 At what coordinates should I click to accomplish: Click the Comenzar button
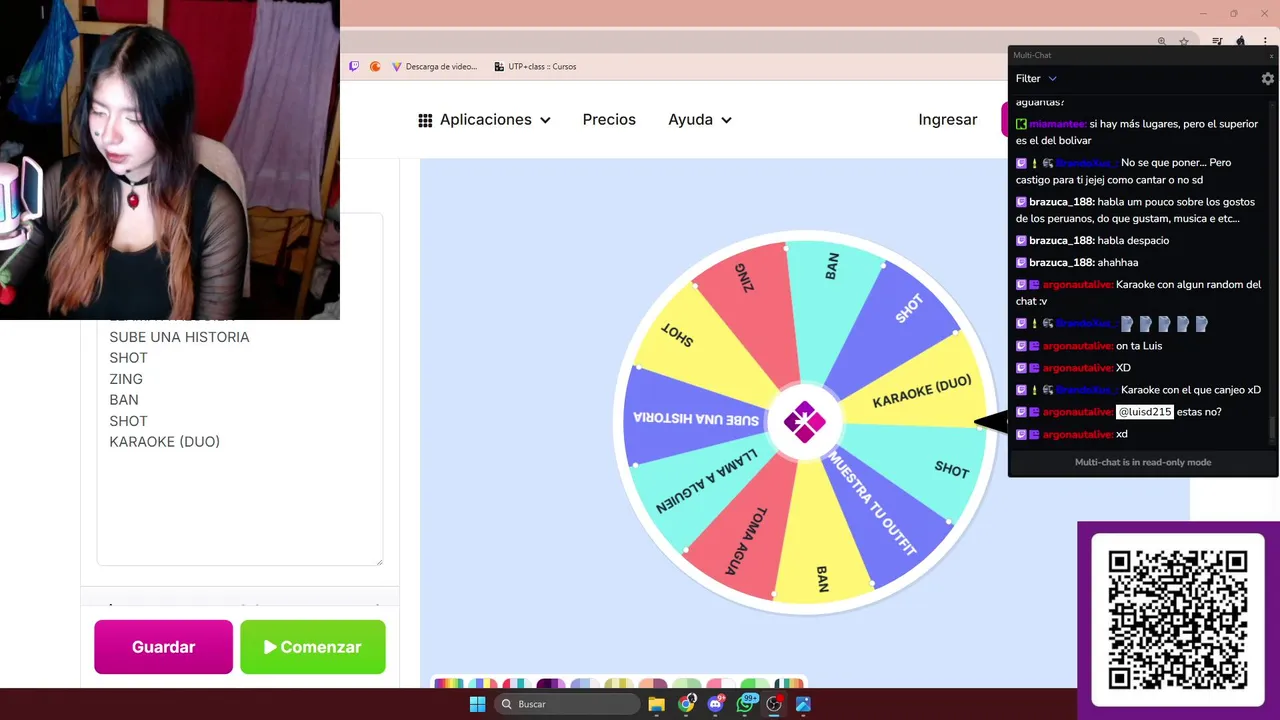(312, 647)
